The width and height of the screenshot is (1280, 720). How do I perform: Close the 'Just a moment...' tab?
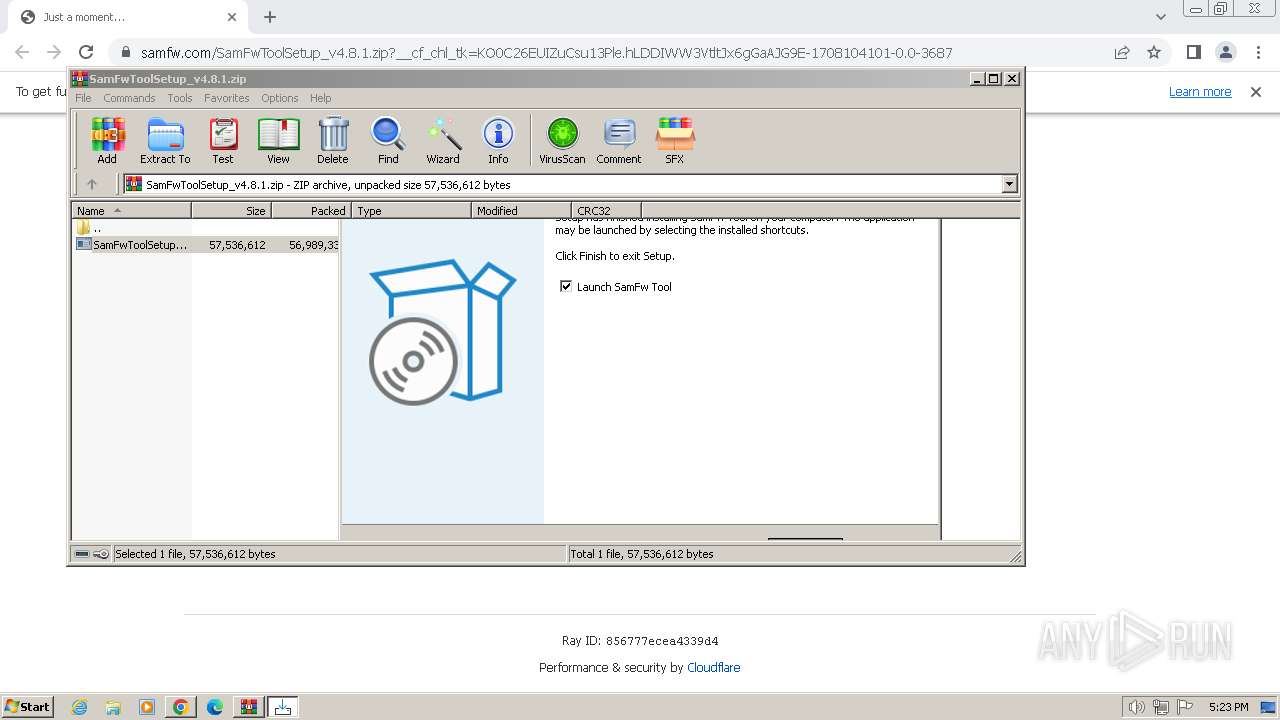point(232,17)
